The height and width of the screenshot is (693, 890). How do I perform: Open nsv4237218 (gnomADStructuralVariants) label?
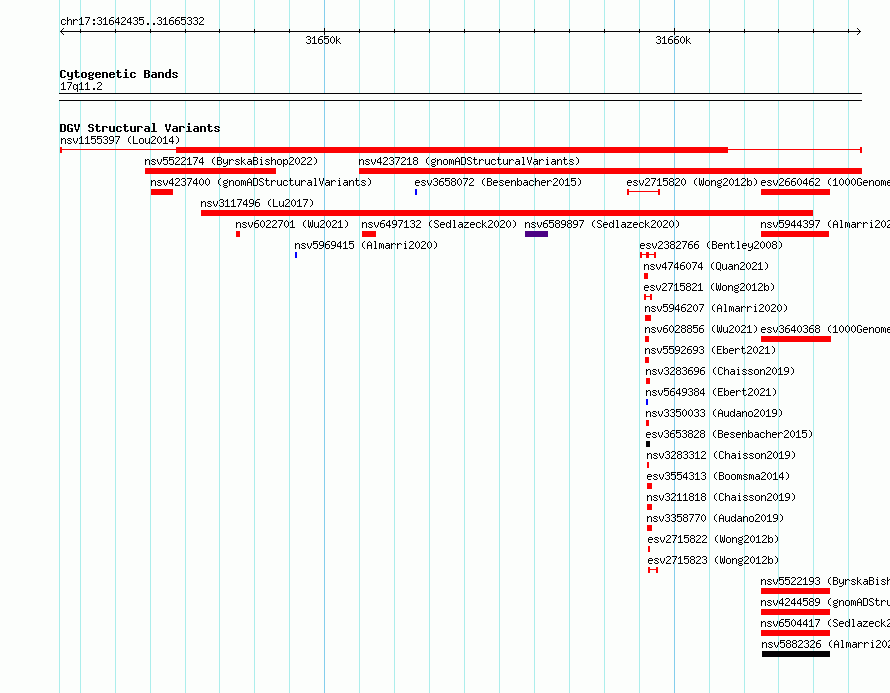point(469,161)
